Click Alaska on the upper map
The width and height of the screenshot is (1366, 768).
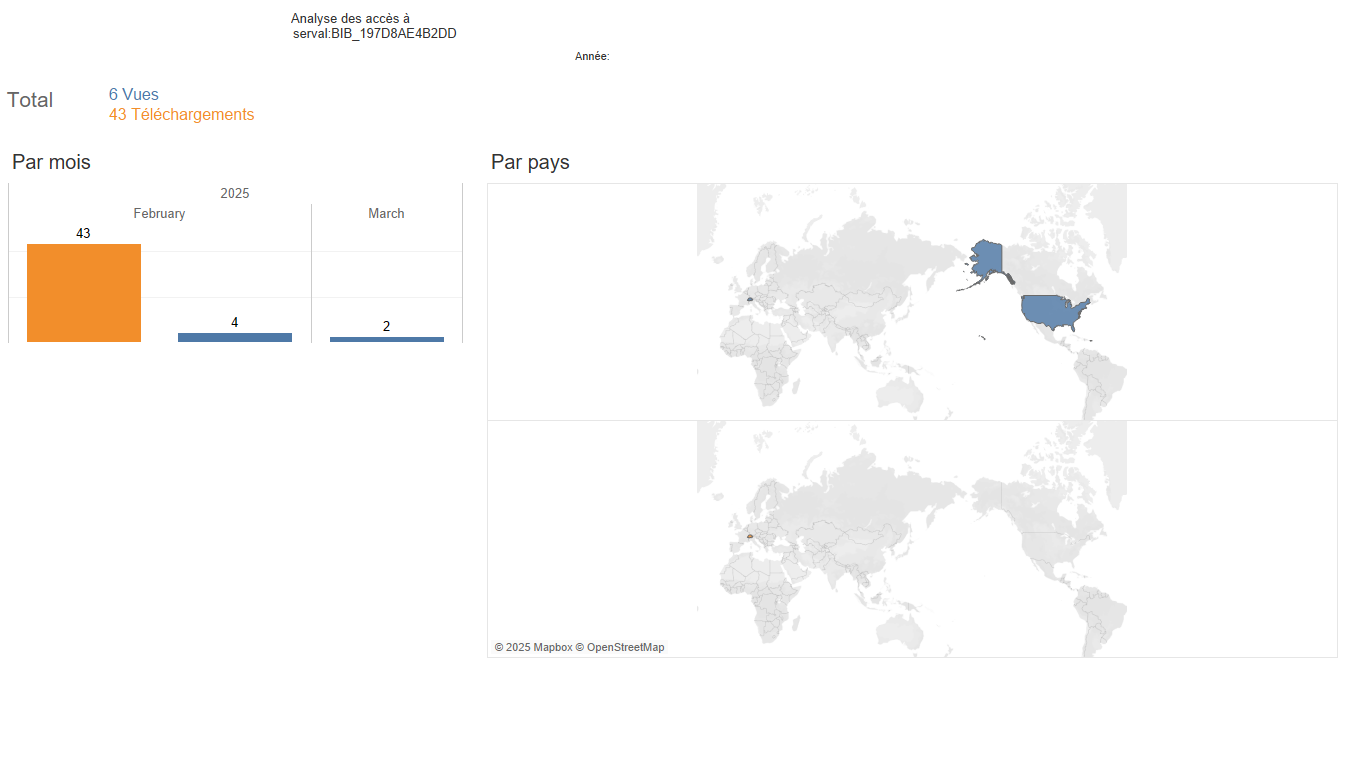pyautogui.click(x=987, y=259)
